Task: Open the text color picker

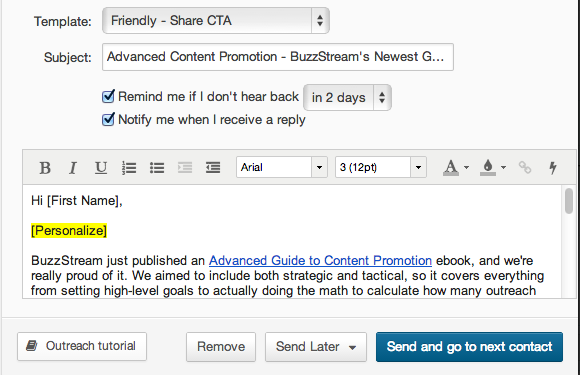Action: click(x=456, y=168)
